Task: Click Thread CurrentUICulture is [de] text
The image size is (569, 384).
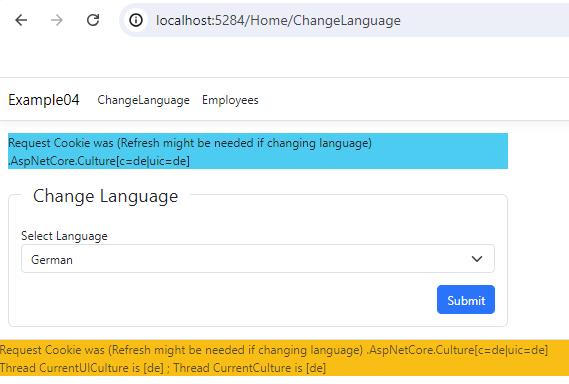Action: click(x=82, y=368)
